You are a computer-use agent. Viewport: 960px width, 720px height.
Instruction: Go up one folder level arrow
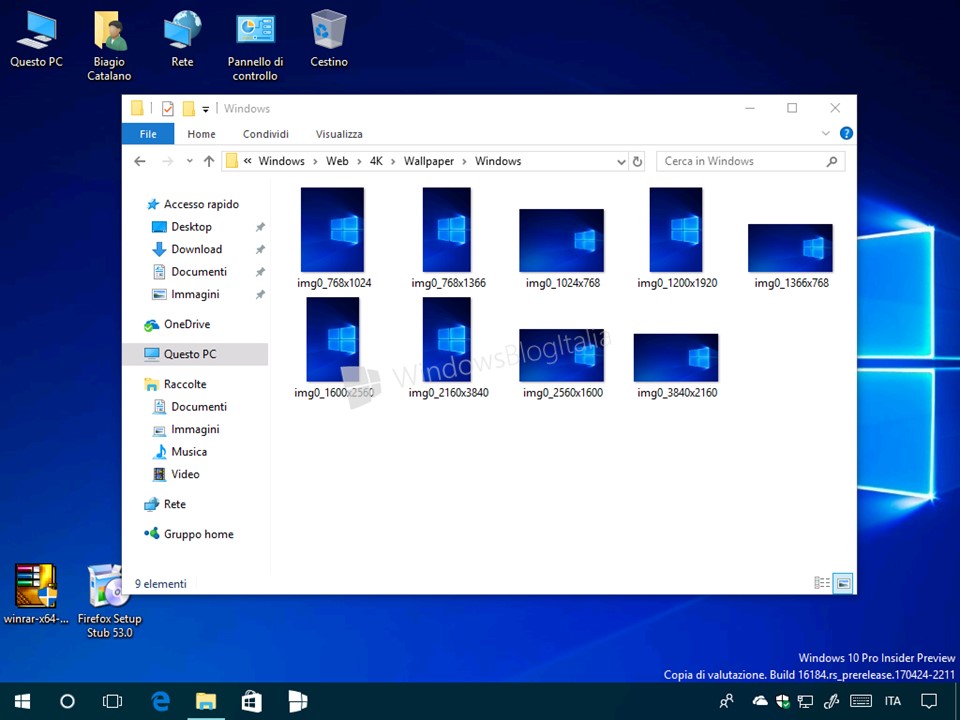point(209,161)
